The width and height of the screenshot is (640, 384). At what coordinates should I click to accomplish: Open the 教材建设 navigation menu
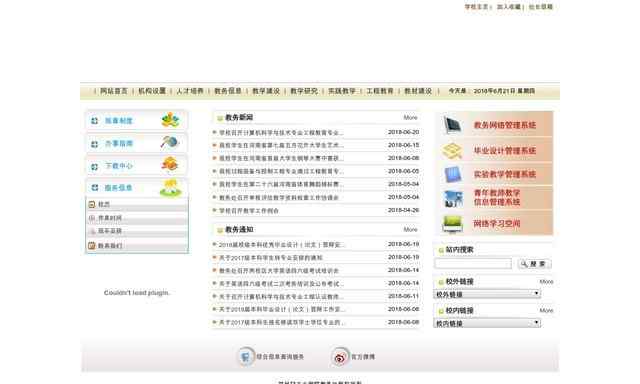tap(418, 91)
